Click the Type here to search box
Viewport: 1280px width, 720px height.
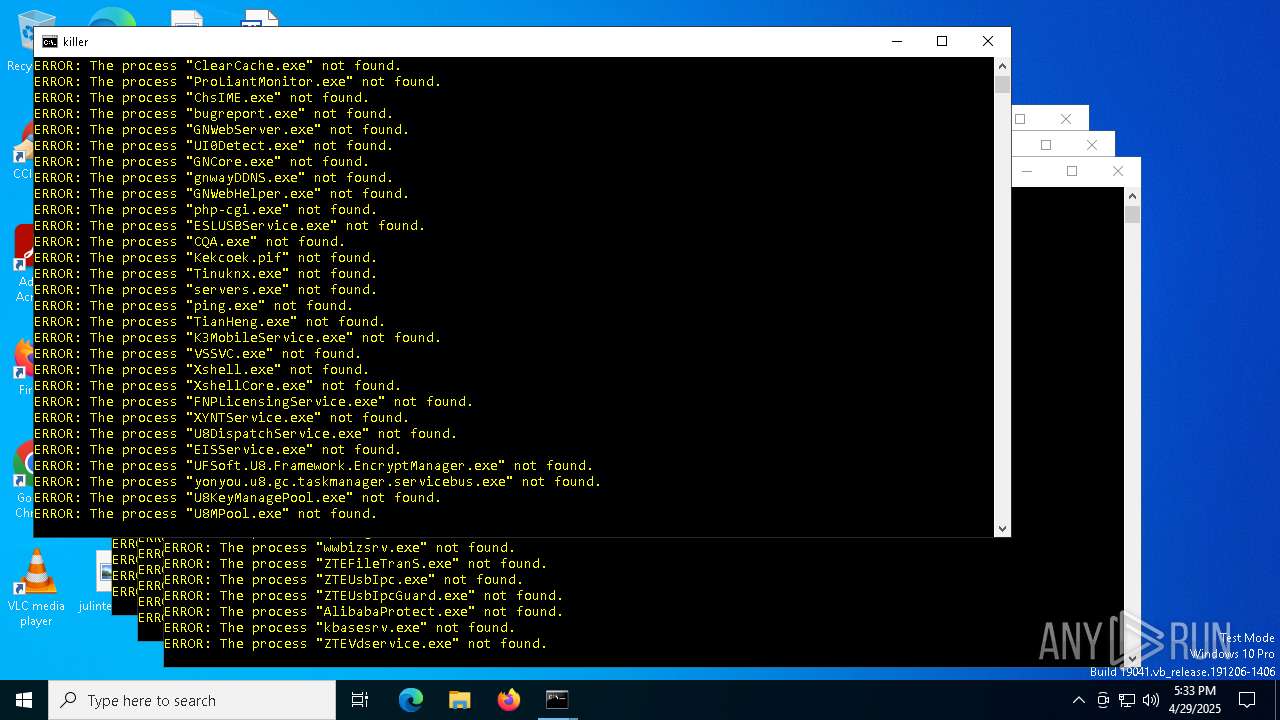(x=192, y=700)
